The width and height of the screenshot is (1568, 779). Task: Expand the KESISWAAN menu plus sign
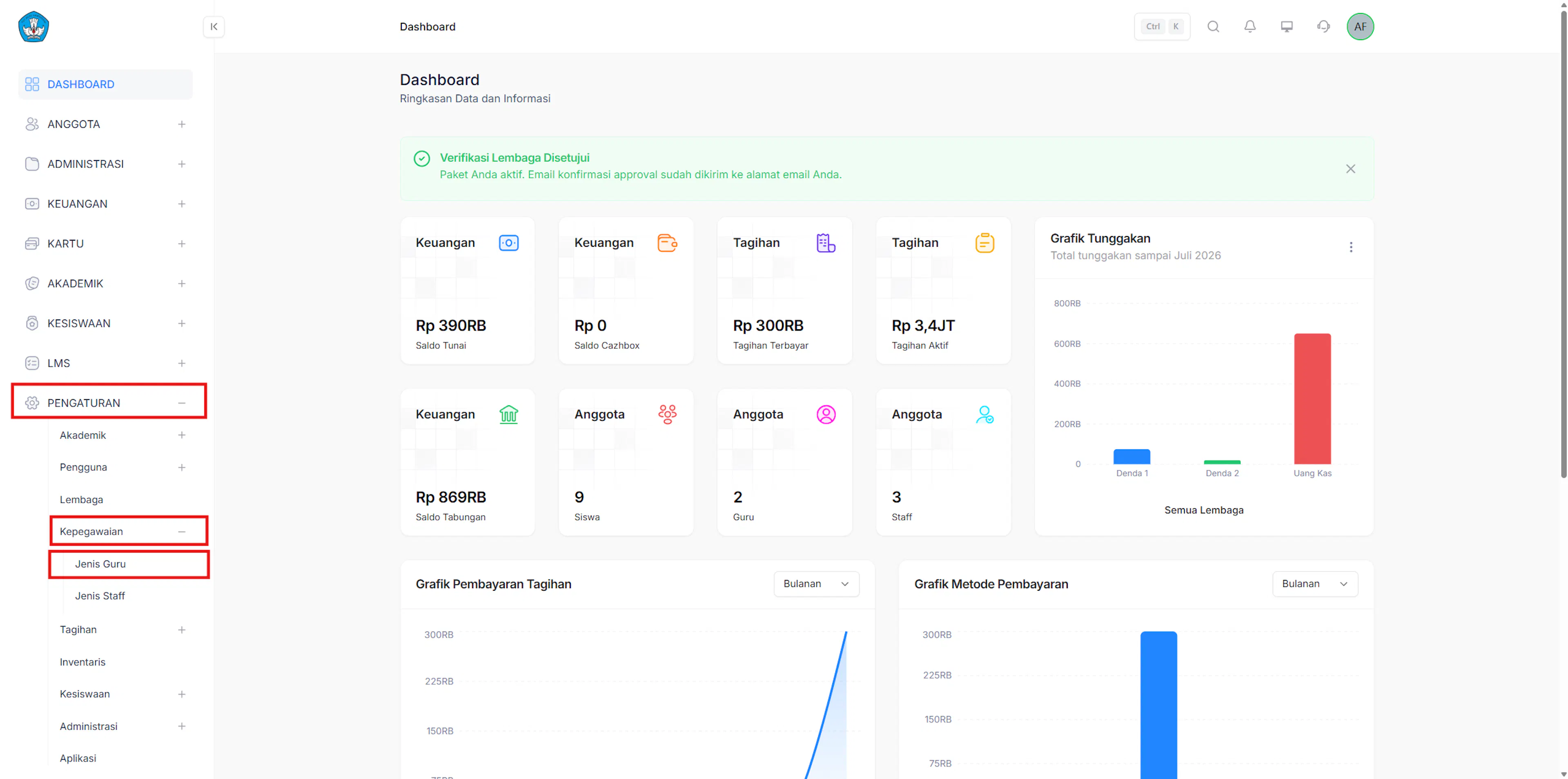(x=181, y=324)
